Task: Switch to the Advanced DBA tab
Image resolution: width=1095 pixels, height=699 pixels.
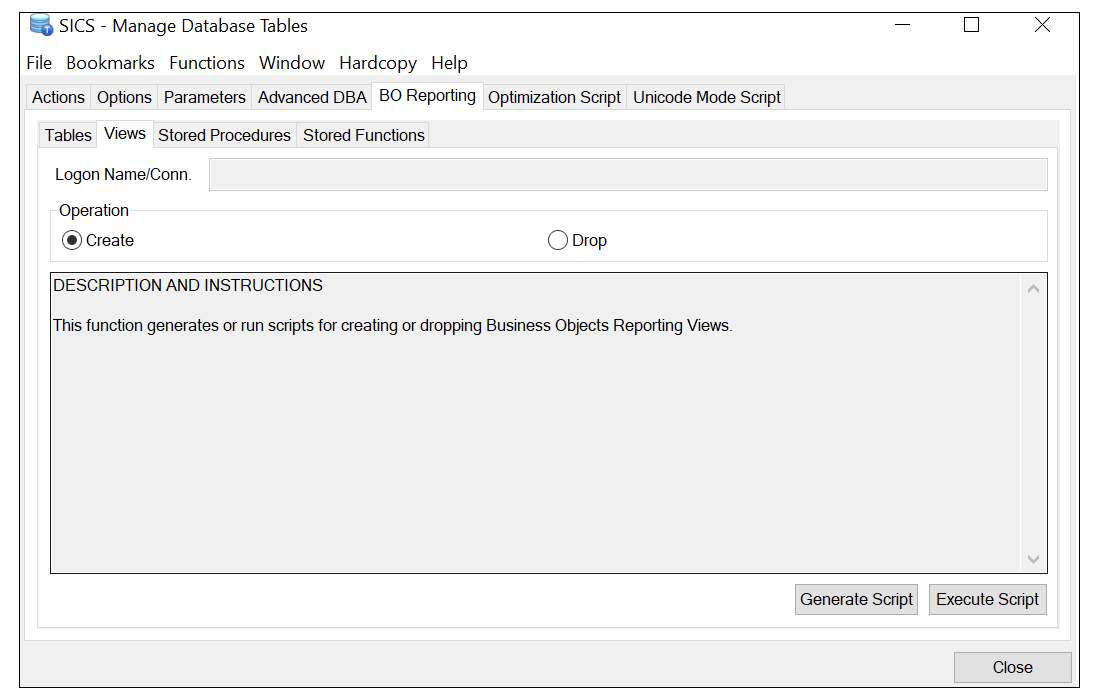Action: point(312,97)
